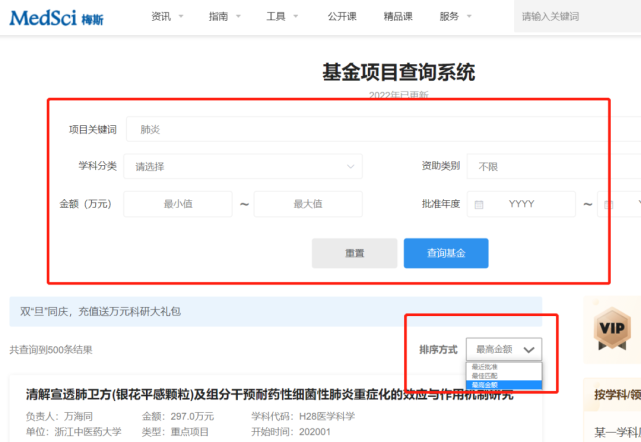Click the 项目关键词 input field
The image size is (641, 442).
coord(383,129)
